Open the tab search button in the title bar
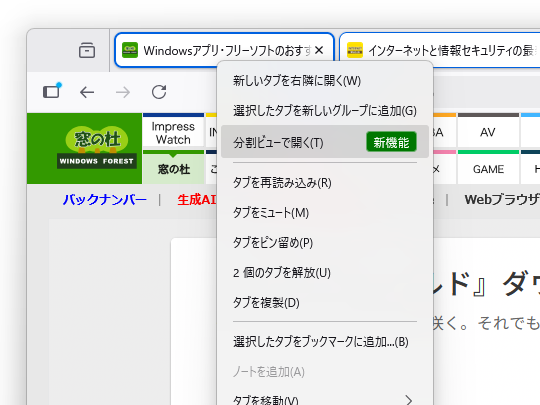540x405 pixels. 87,50
